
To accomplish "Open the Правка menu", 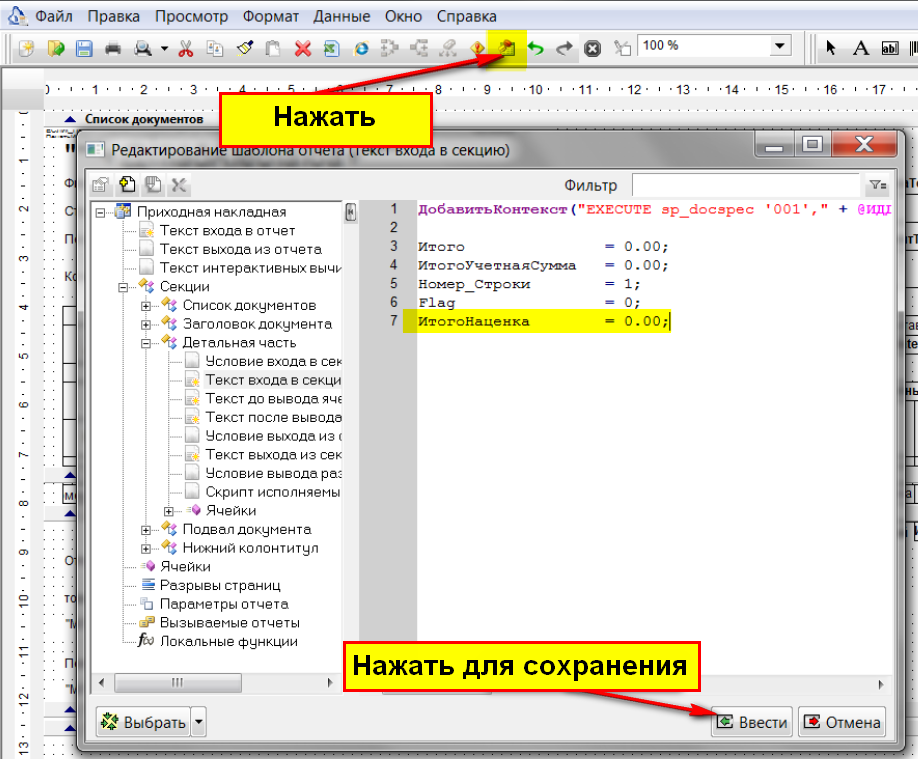I will (x=114, y=16).
